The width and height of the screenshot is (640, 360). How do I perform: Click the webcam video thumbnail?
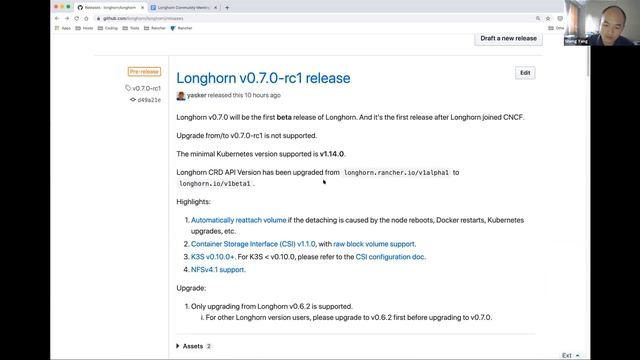(602, 22)
